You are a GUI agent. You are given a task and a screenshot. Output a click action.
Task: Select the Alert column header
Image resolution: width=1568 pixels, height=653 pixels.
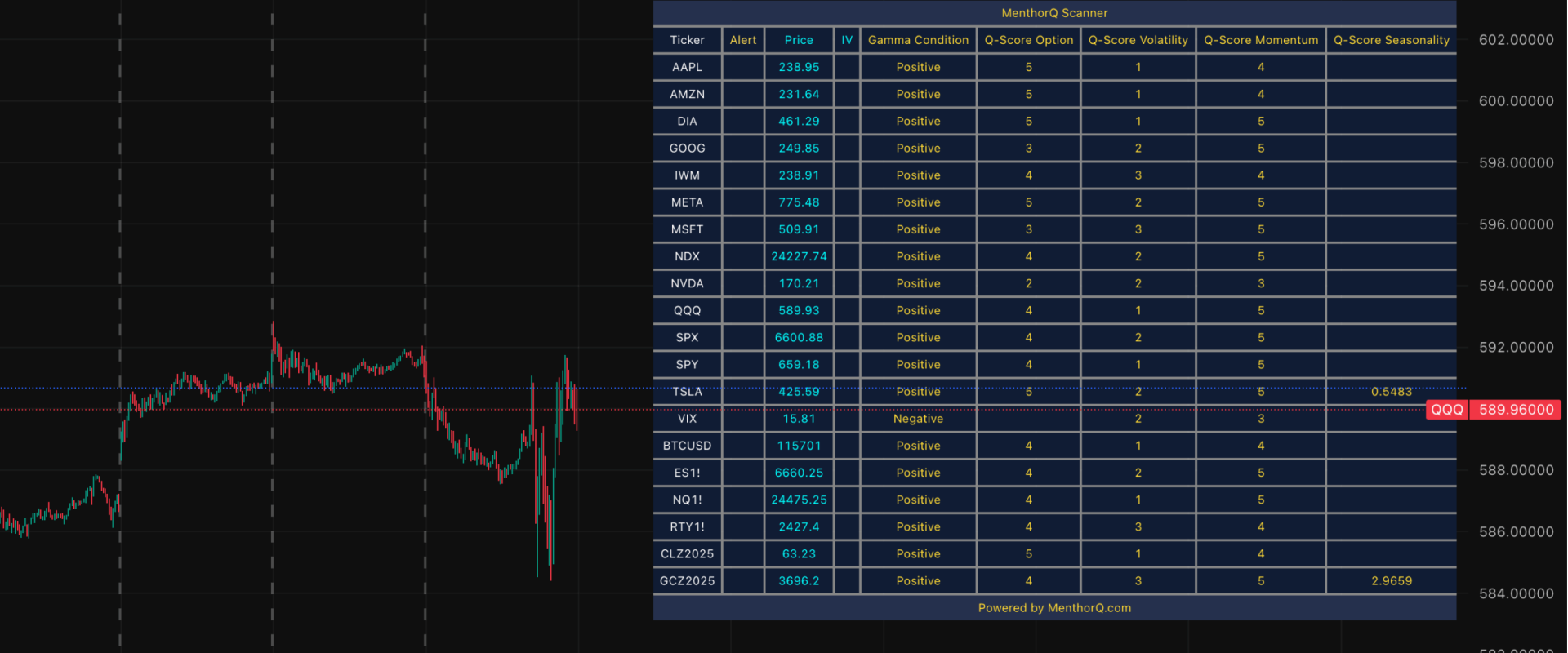pos(743,40)
